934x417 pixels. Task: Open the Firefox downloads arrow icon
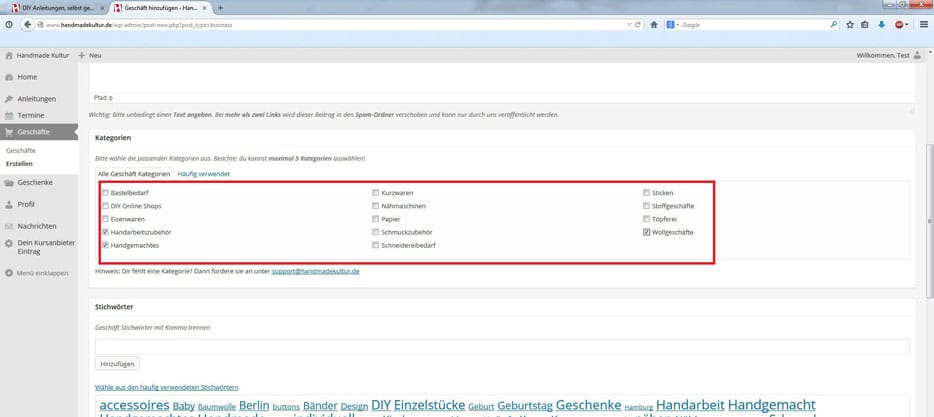point(881,24)
